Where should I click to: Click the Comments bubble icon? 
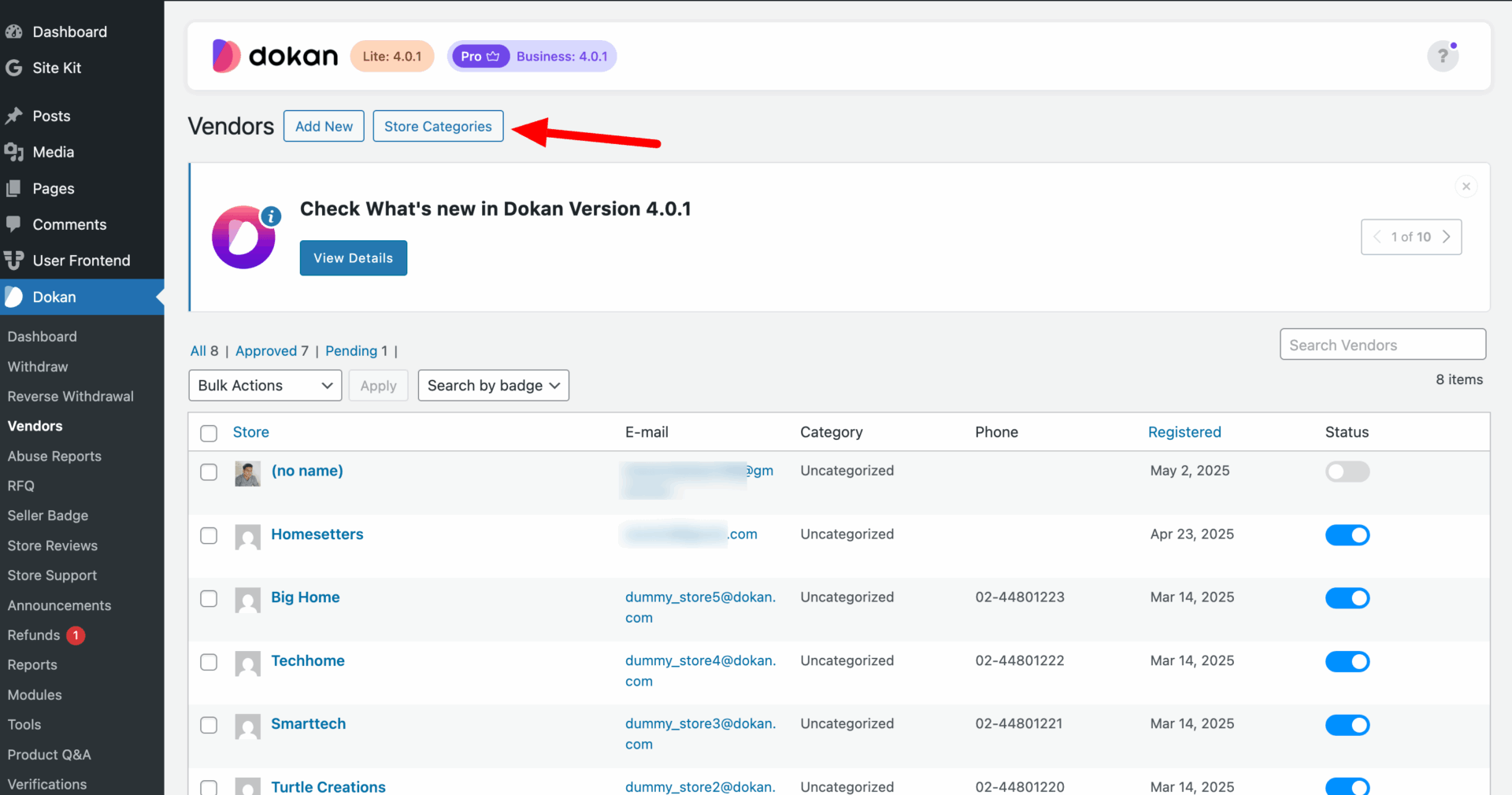pos(13,224)
